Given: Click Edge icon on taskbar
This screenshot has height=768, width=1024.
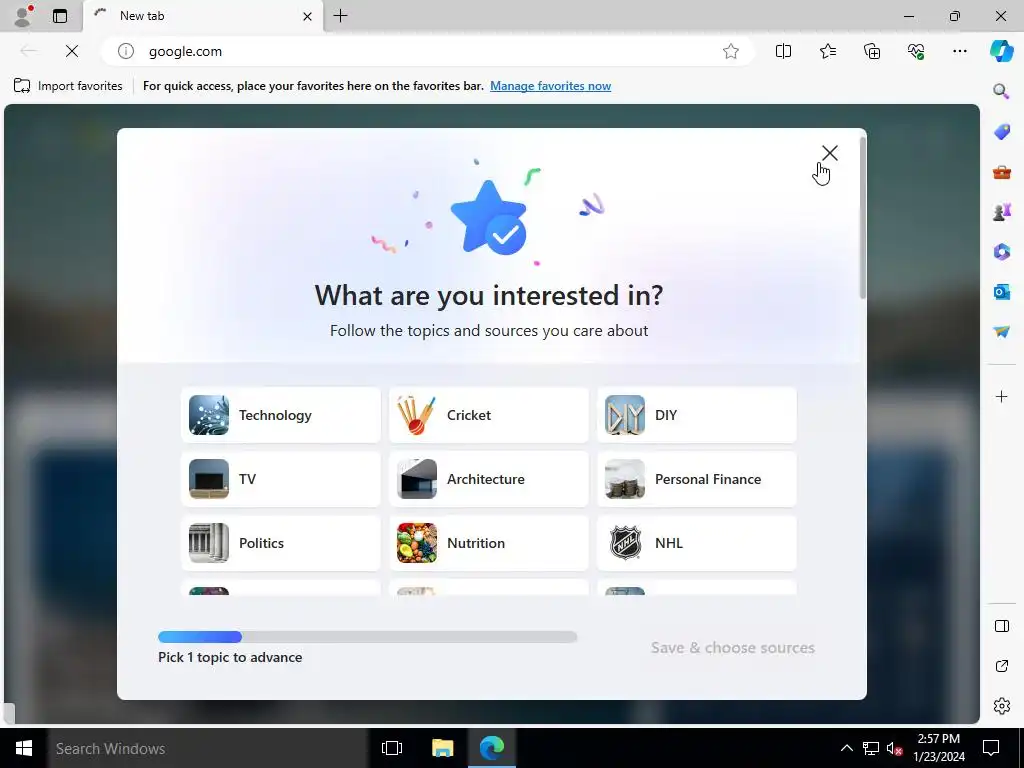Looking at the screenshot, I should (492, 748).
